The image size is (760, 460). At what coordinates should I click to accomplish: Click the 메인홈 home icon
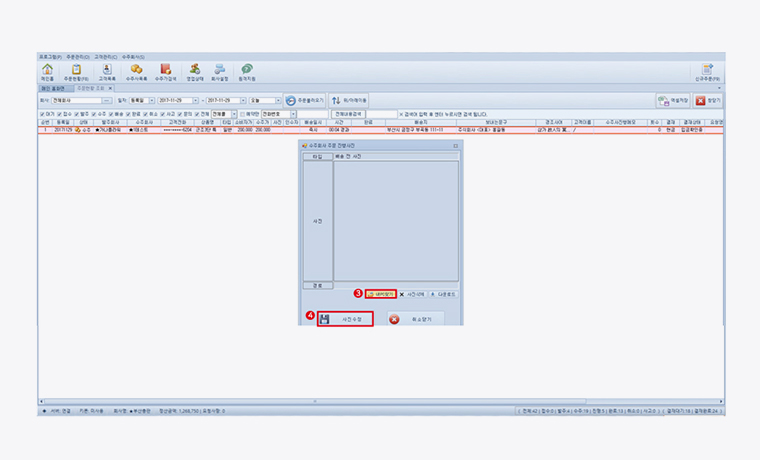point(47,70)
